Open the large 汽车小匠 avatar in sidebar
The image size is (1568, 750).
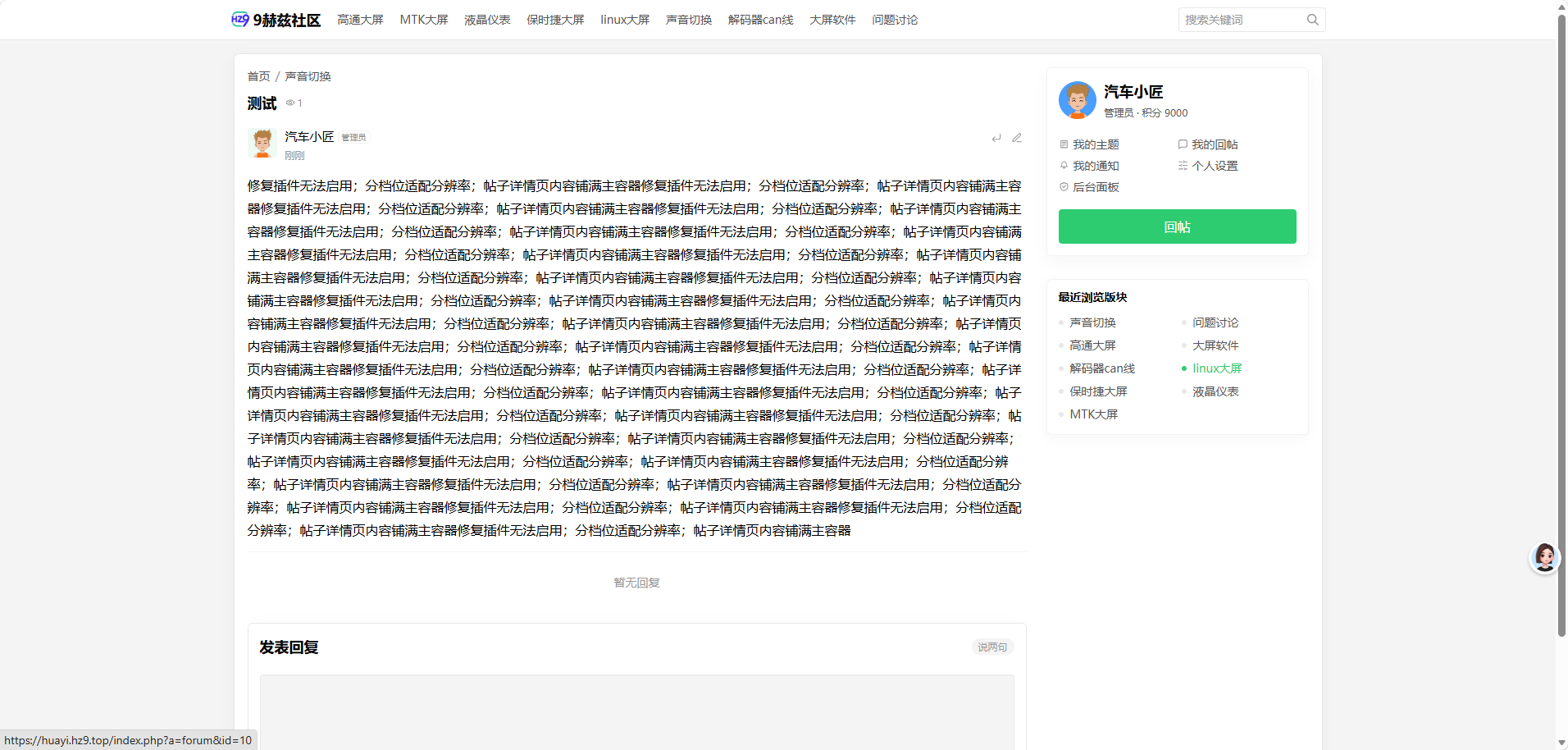tap(1078, 100)
